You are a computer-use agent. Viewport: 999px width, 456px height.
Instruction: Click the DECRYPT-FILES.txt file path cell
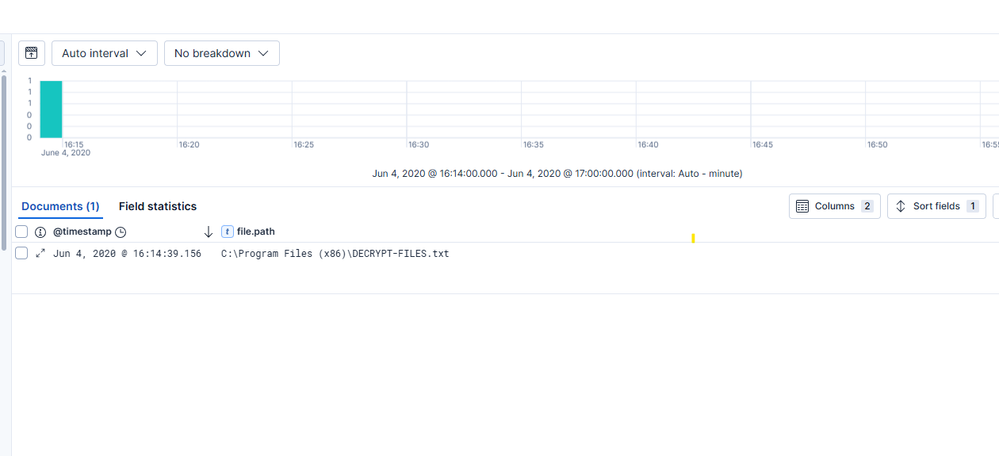pos(335,254)
